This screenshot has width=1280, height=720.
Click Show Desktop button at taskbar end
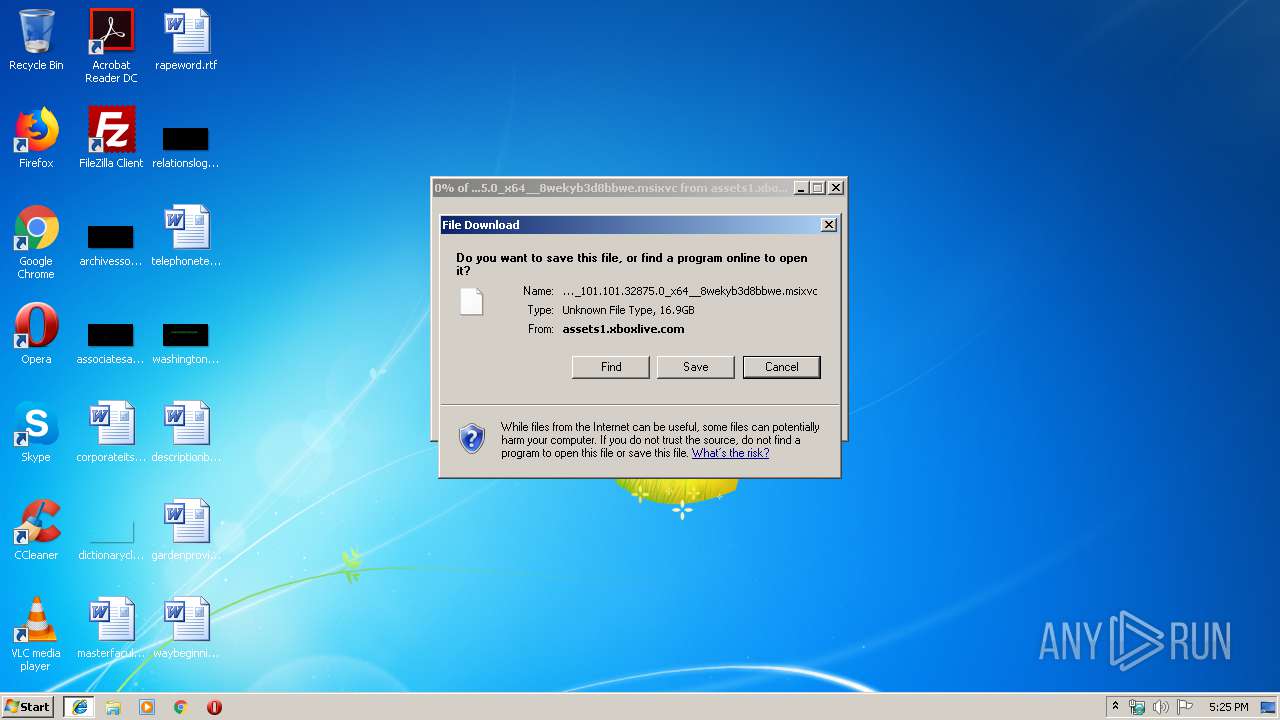click(1270, 707)
